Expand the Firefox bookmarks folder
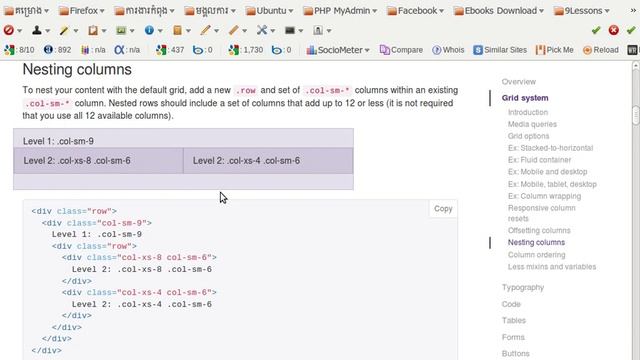The image size is (640, 360). click(x=82, y=11)
